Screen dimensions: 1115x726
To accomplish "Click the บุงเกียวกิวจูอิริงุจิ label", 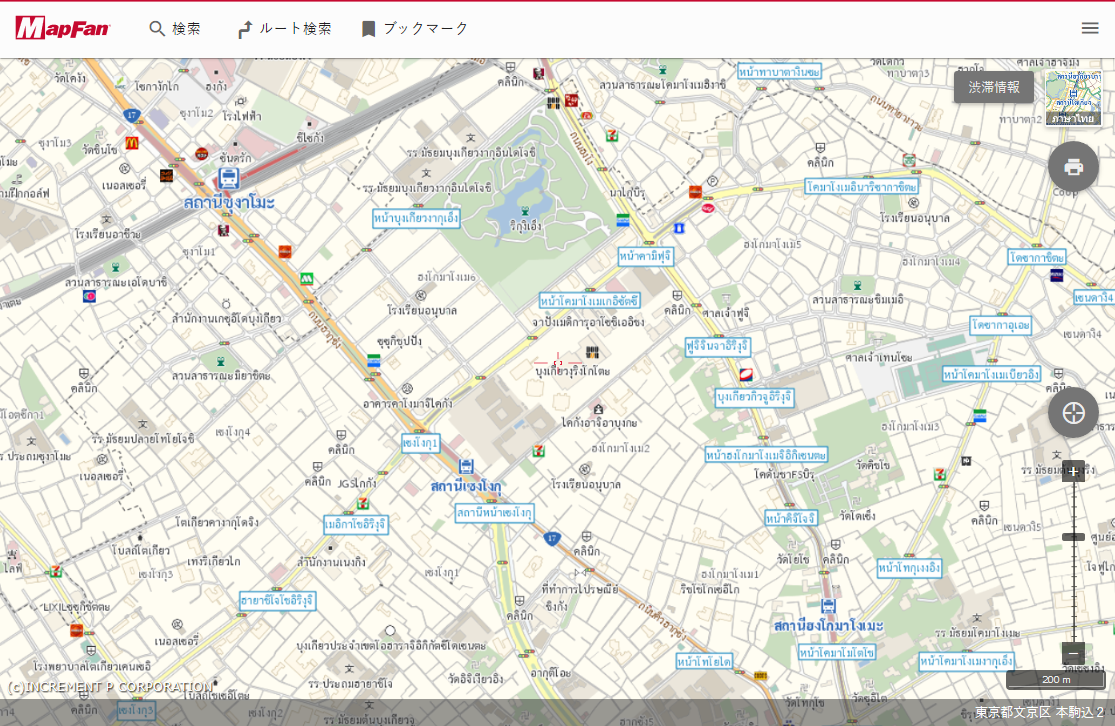I will pos(754,397).
